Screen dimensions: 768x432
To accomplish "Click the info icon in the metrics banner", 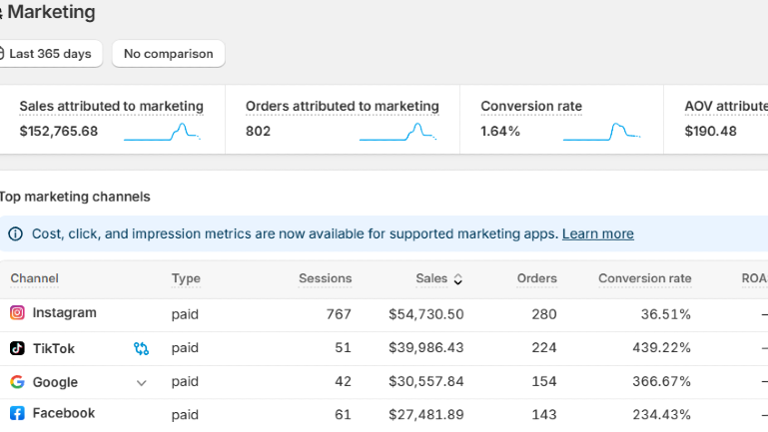I will point(15,234).
